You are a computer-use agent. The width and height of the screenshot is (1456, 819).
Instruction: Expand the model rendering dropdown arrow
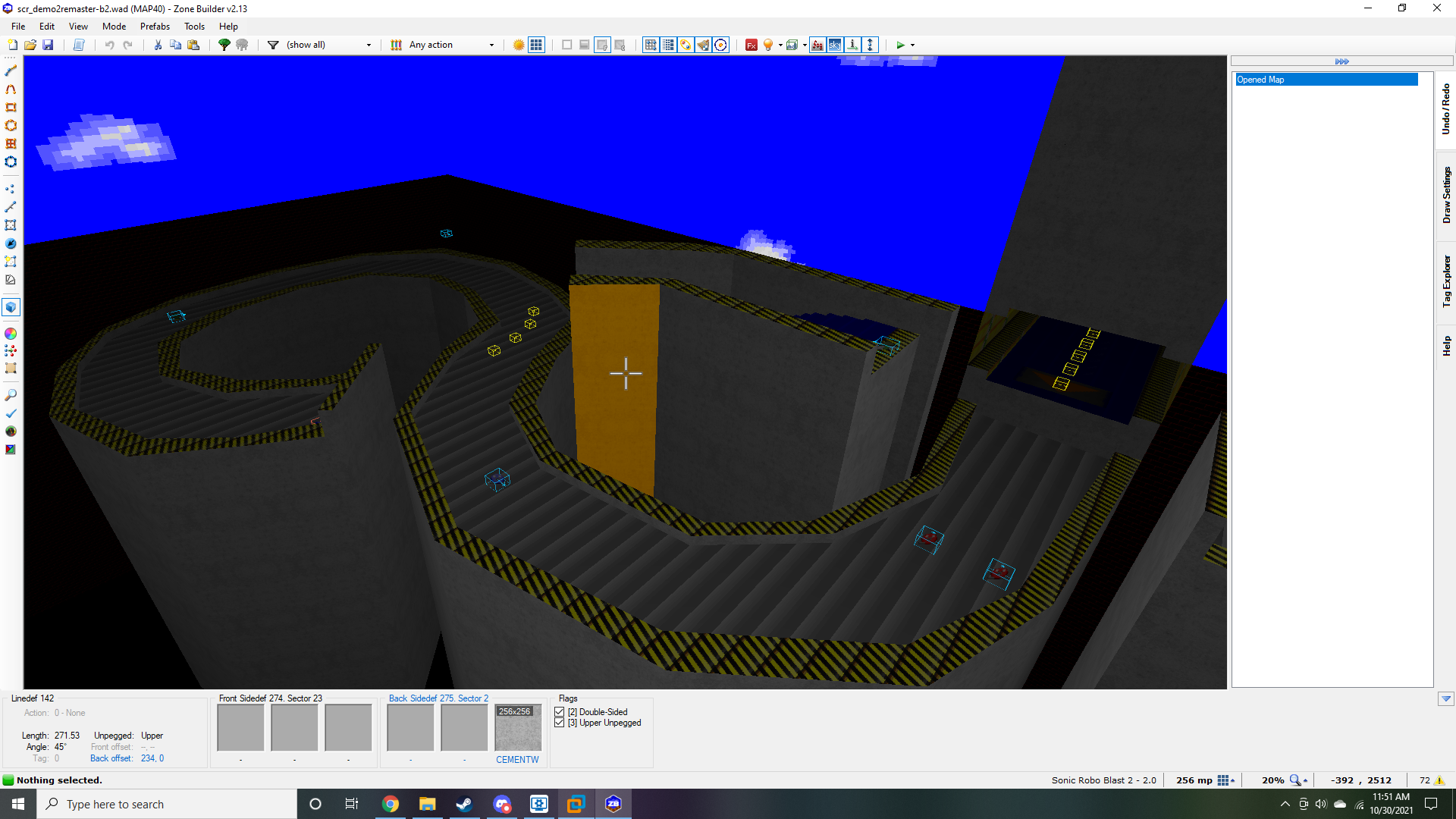pos(804,45)
